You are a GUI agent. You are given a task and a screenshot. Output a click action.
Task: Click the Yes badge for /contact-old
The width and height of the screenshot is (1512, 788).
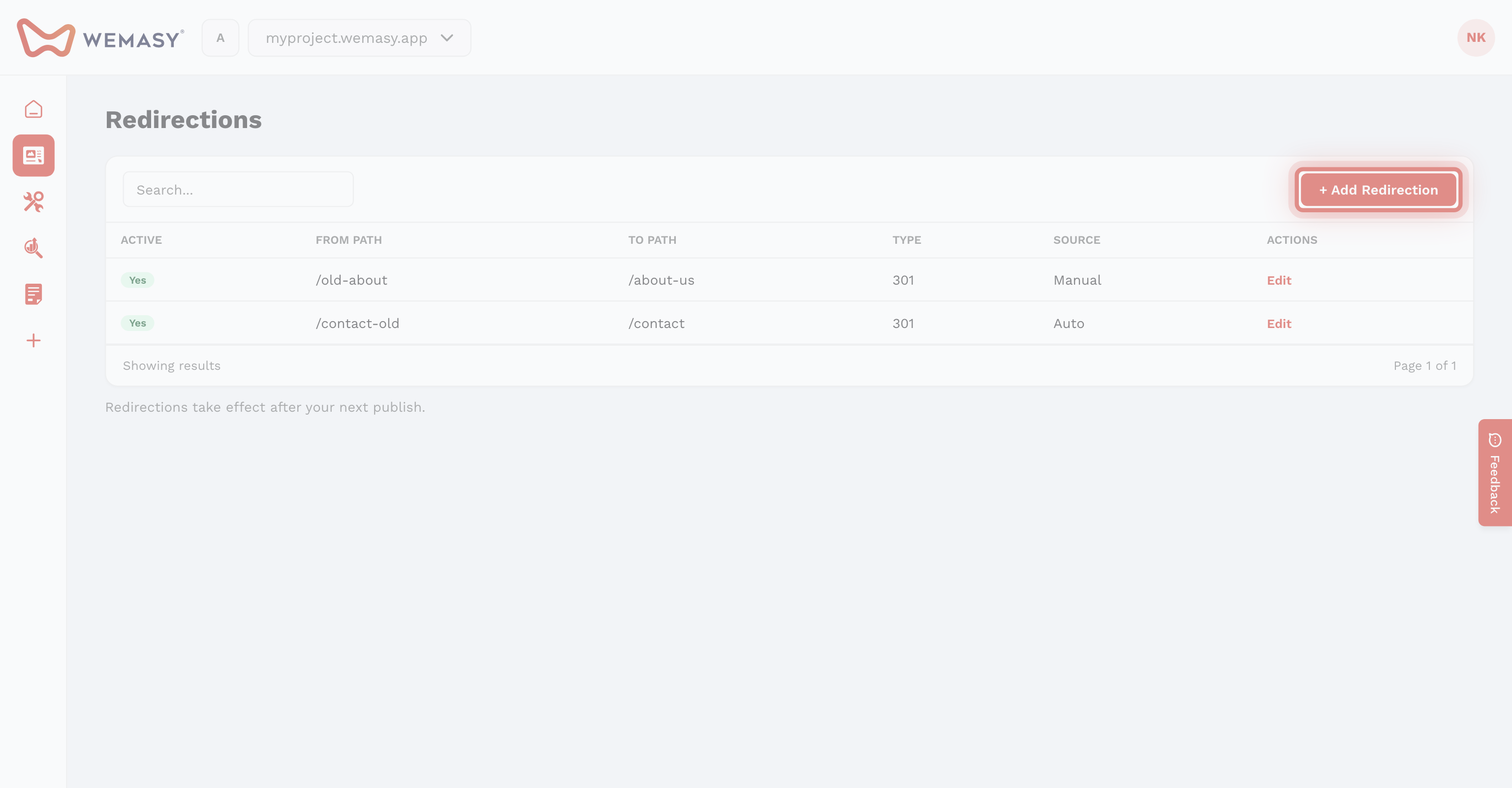point(137,323)
